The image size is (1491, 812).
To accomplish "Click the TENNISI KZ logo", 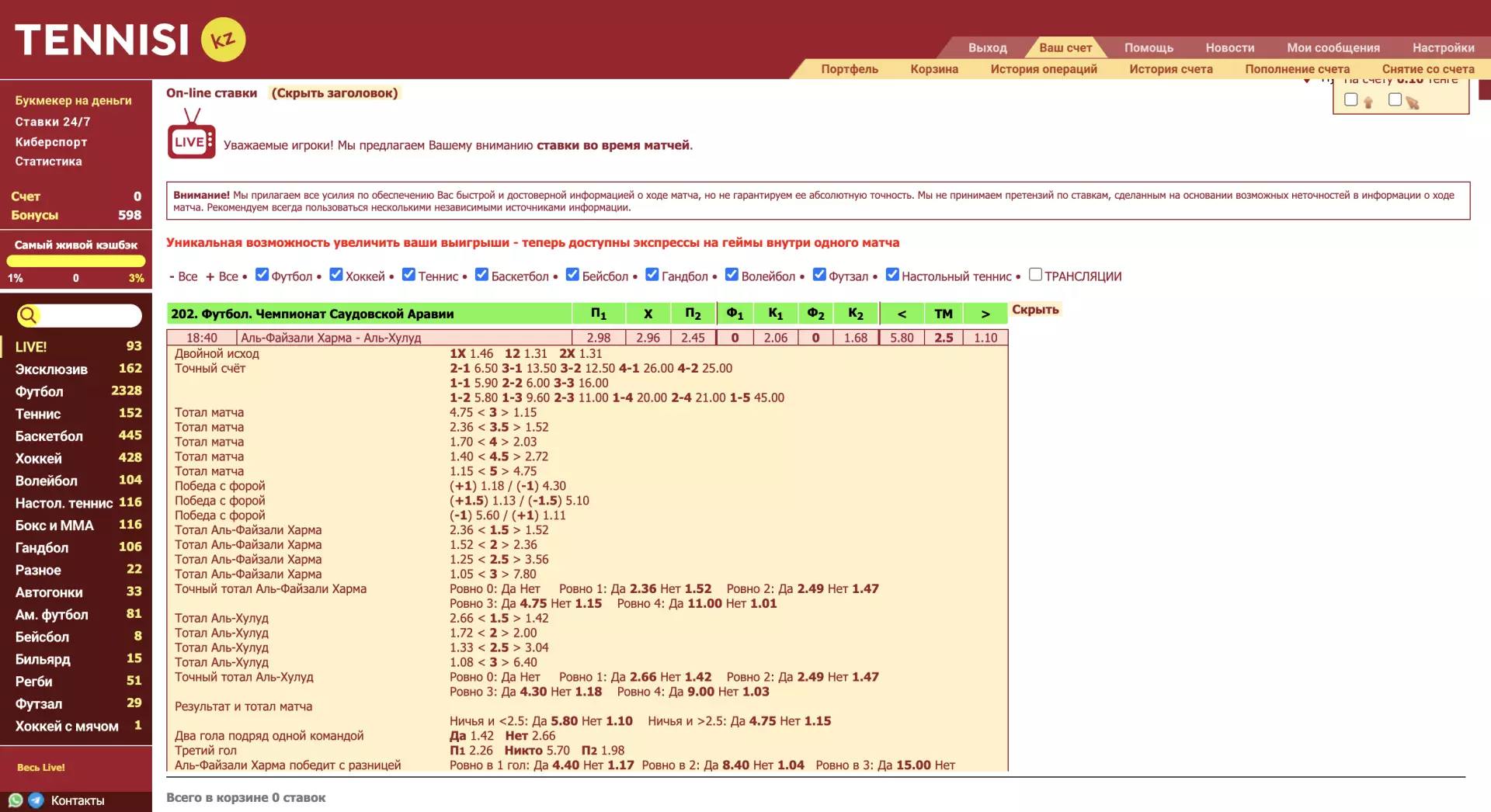I will coord(130,40).
